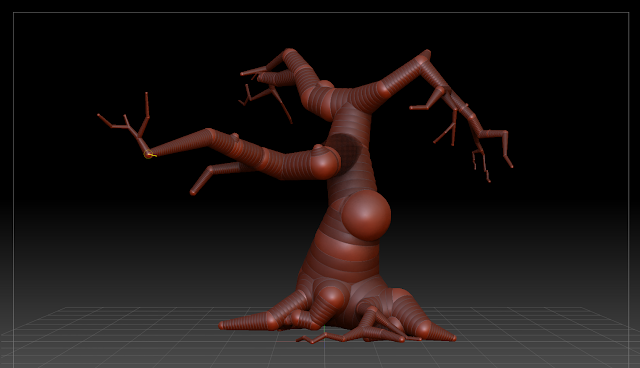Select the ZSphere highlighted by the yellow cursor ring
The width and height of the screenshot is (640, 368).
[x=148, y=154]
